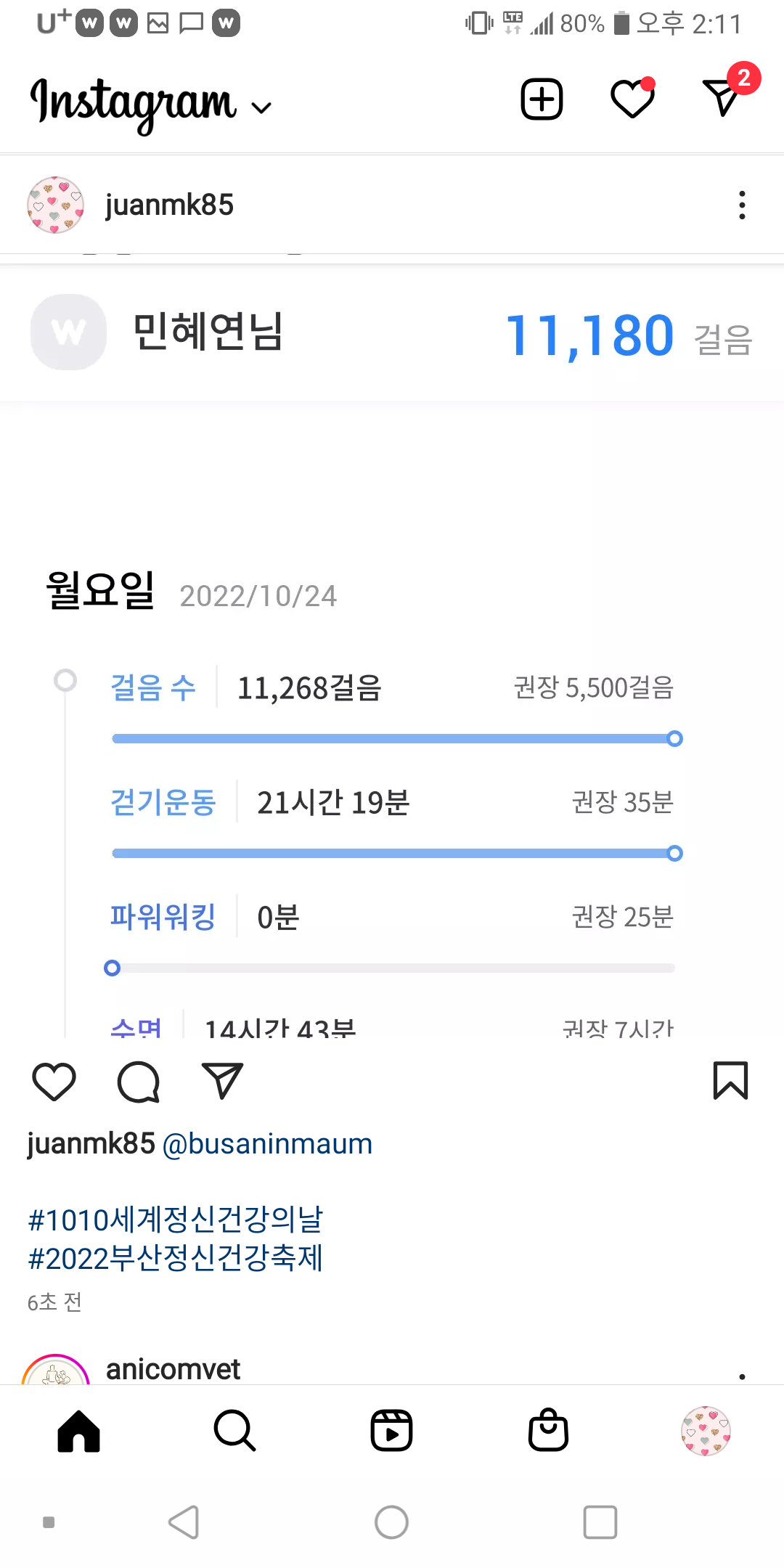Open comments on juanmk85 post
This screenshot has width=784, height=1568.
[138, 1082]
